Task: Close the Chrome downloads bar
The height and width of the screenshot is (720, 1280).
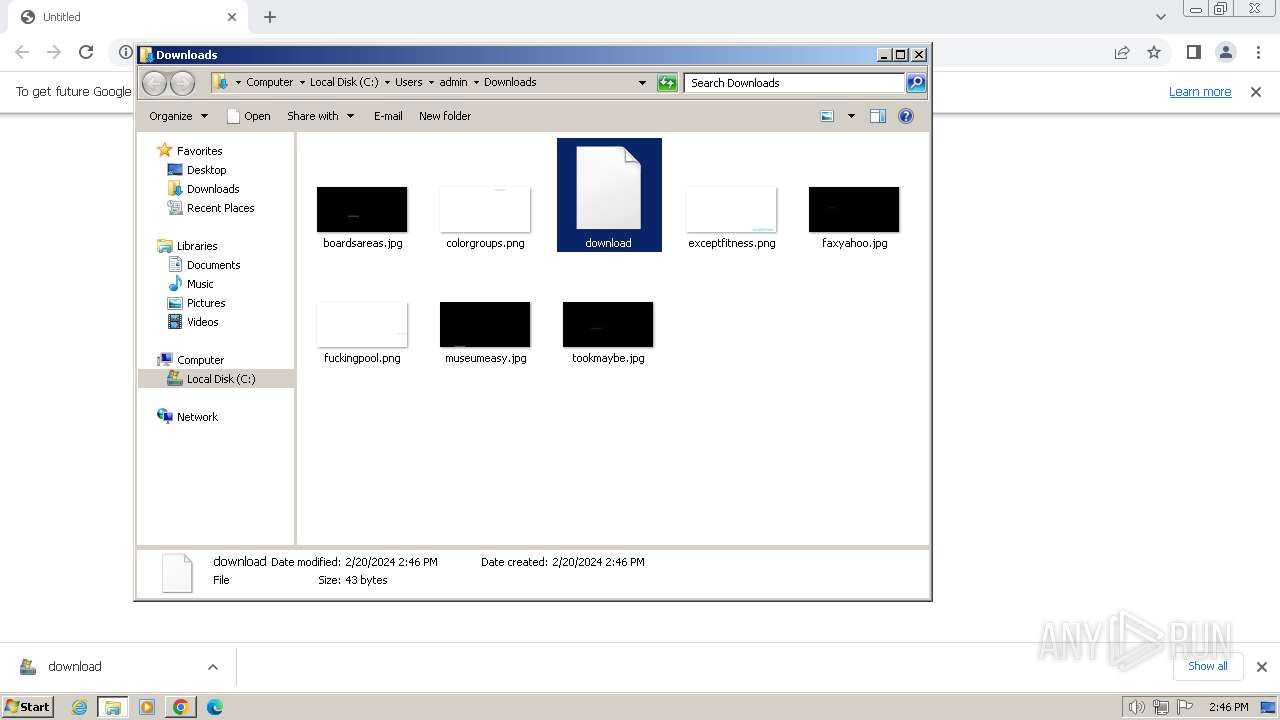Action: [1261, 667]
